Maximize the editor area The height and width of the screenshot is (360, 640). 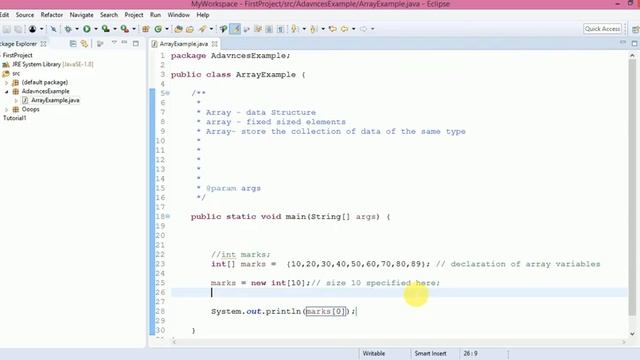tap(635, 43)
